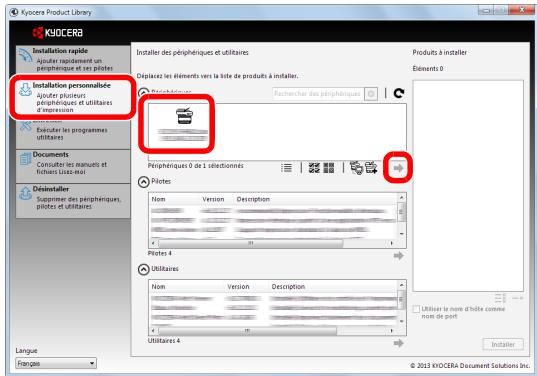Focus the Rechercher des périphériques field
537x376 pixels.
(319, 93)
